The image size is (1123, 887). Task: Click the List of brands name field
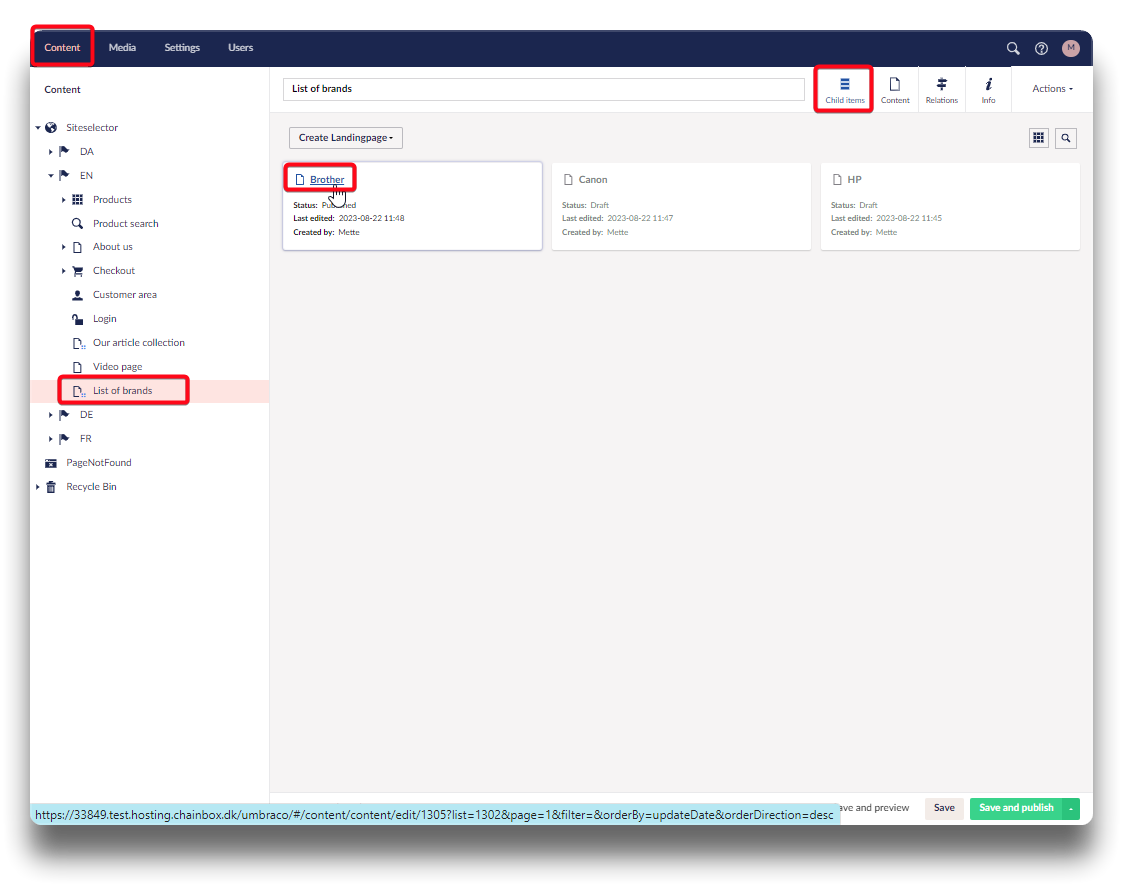click(543, 89)
